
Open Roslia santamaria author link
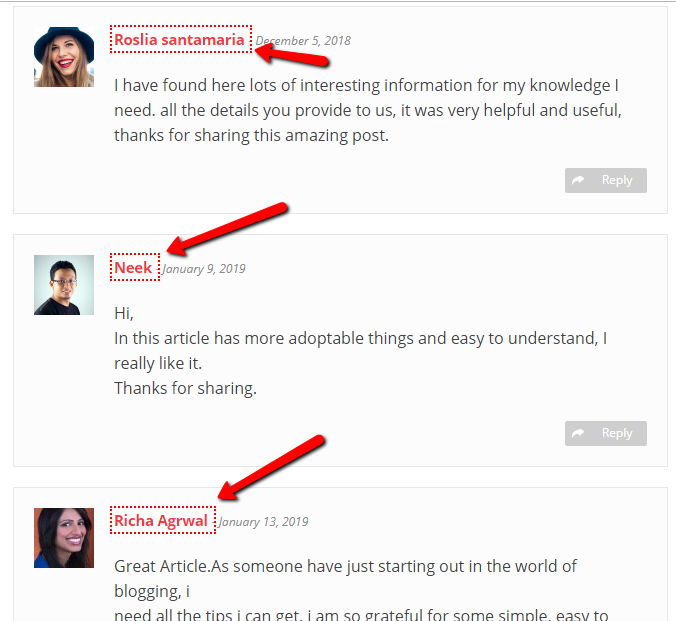179,40
